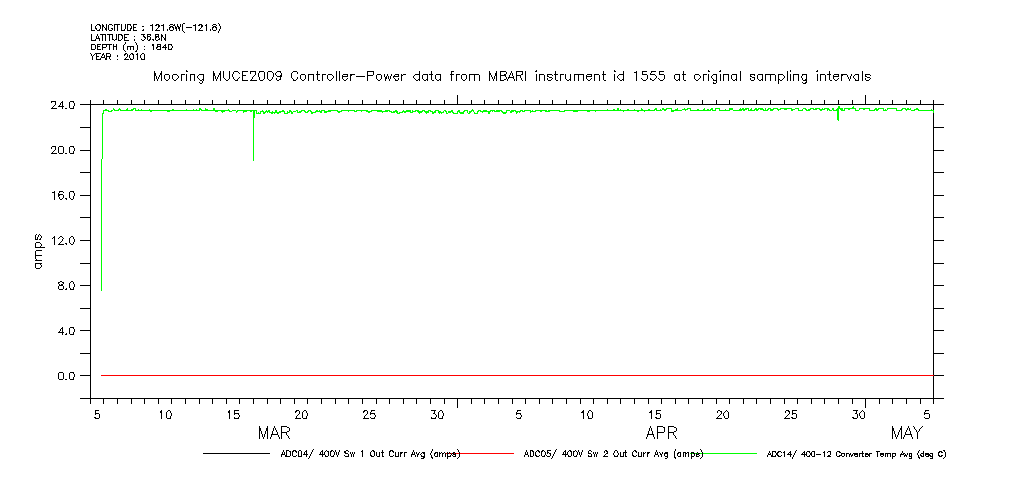Select the MAY month label

(x=906, y=433)
